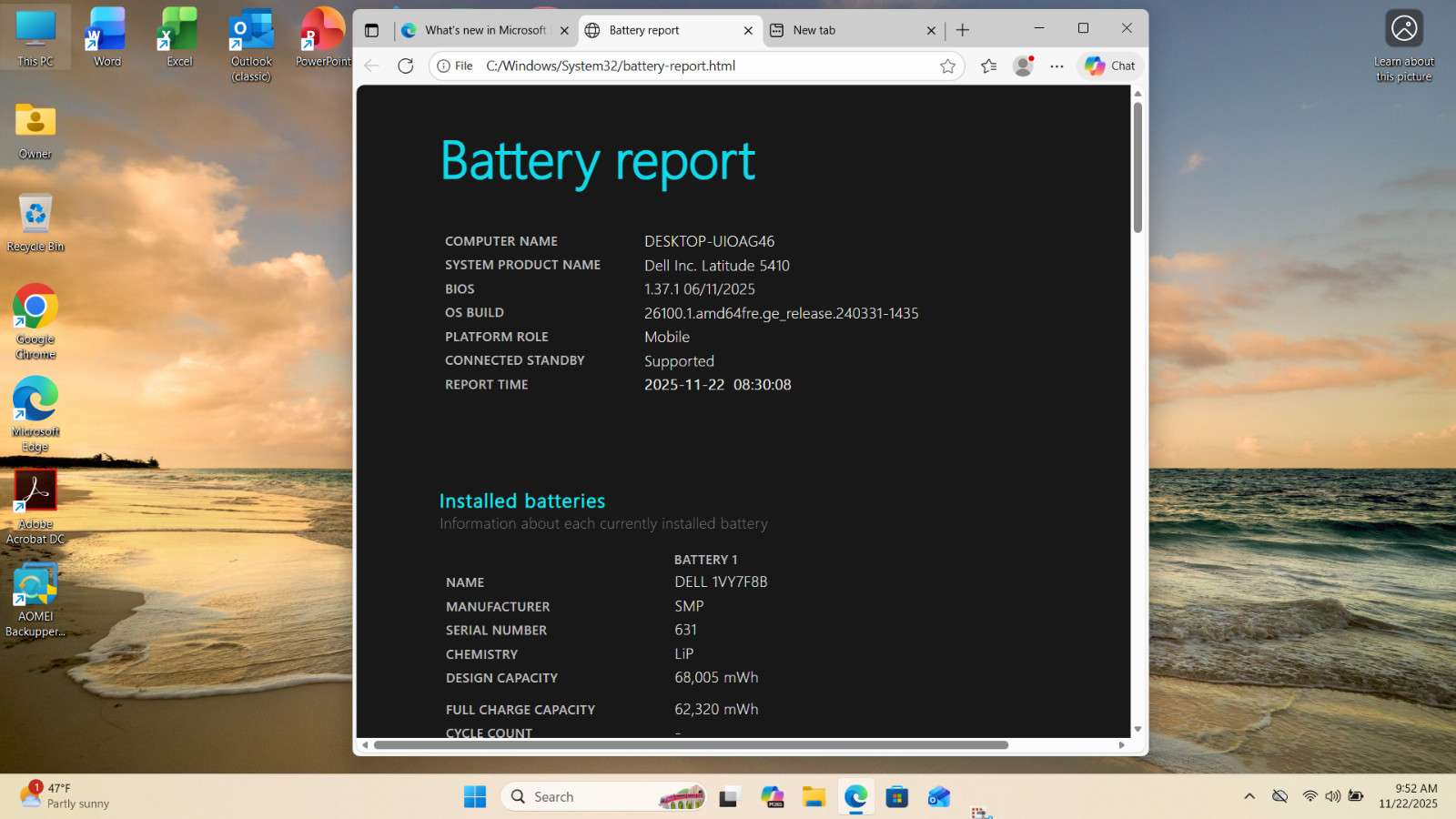Click the volume speaker tray icon
Screen dimensions: 1456x819
(1332, 796)
